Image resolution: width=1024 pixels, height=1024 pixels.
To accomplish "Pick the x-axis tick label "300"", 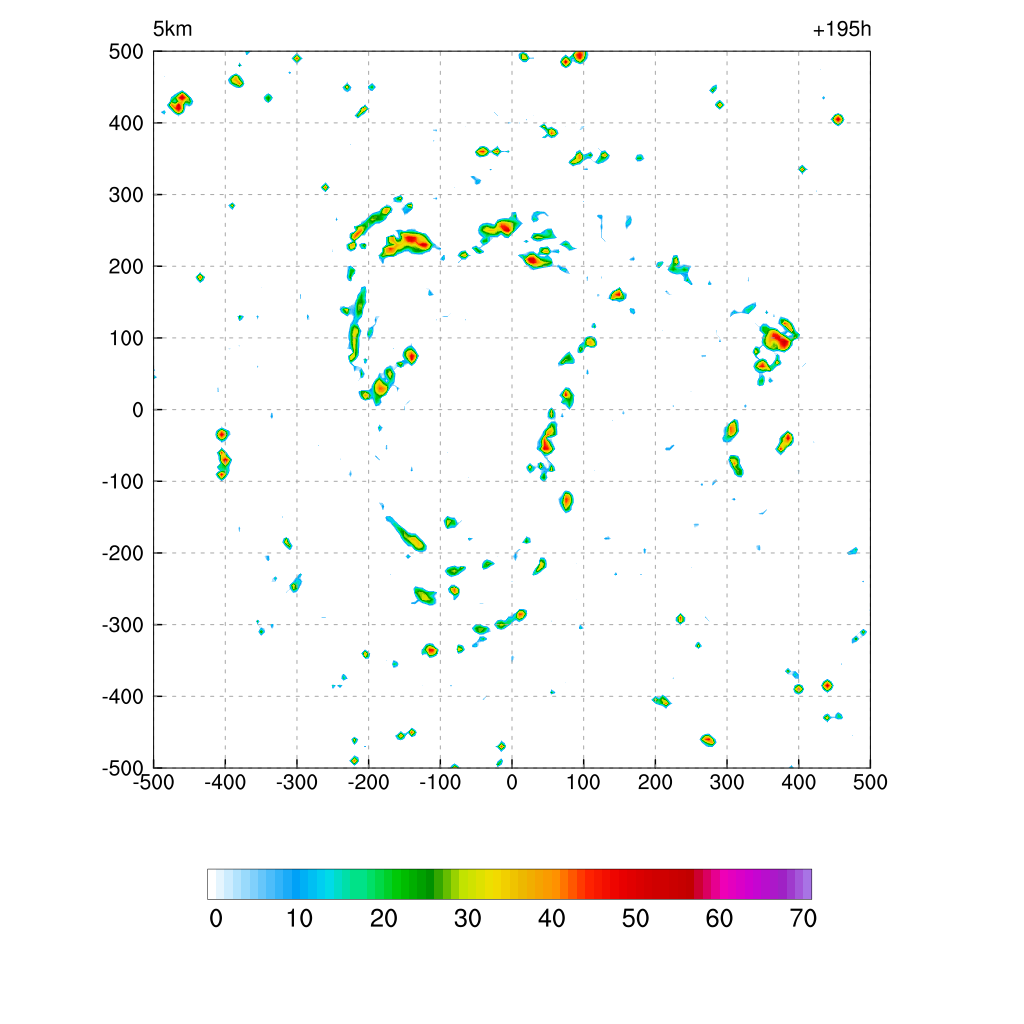I will pos(727,782).
